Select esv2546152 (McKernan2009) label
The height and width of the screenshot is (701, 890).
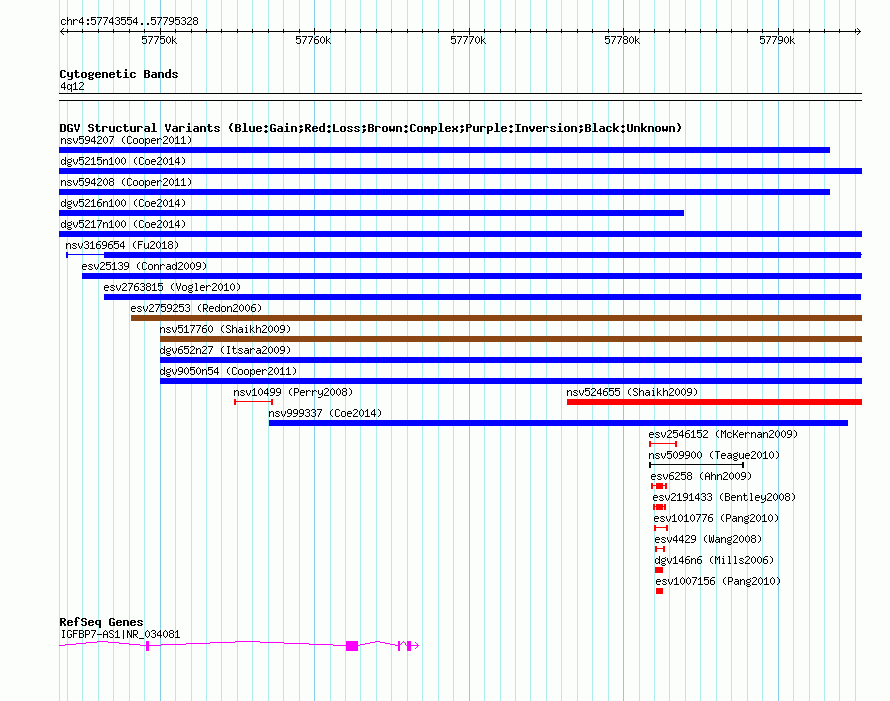[723, 434]
